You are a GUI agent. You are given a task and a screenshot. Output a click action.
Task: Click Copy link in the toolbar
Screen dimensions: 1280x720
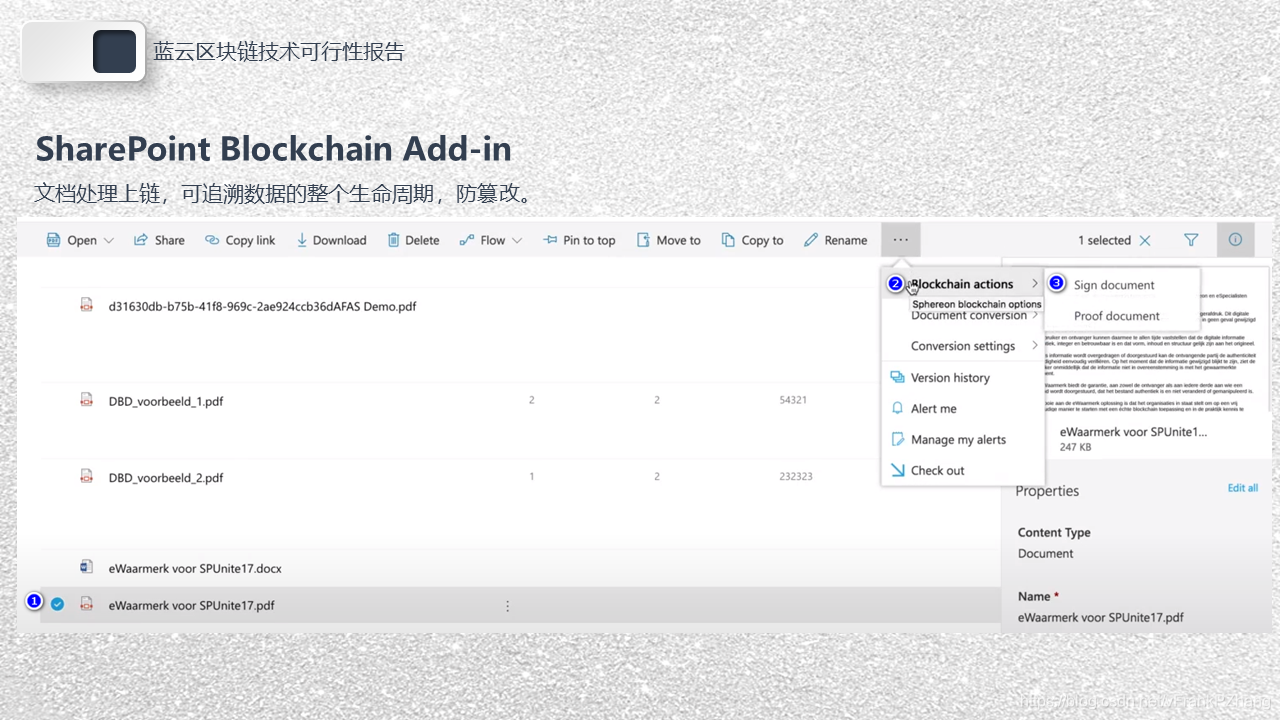(x=240, y=240)
